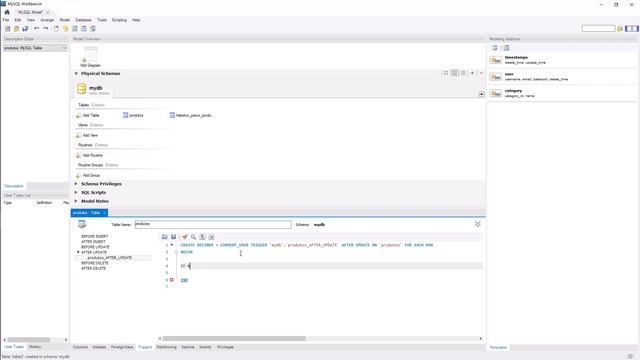Toggle invisible characters icon in trigger editor

coord(202,237)
